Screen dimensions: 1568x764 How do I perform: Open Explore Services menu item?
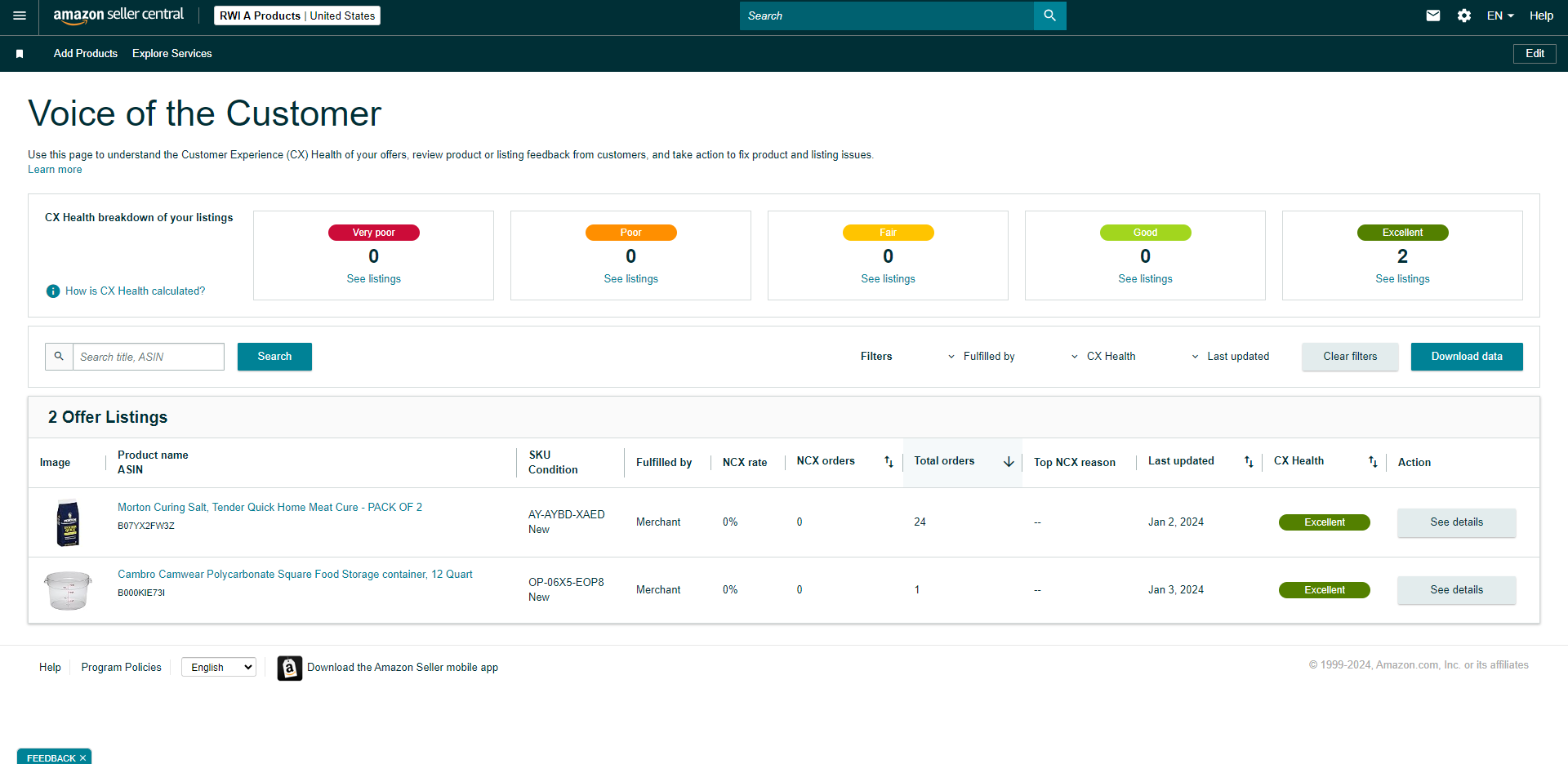pyautogui.click(x=172, y=54)
